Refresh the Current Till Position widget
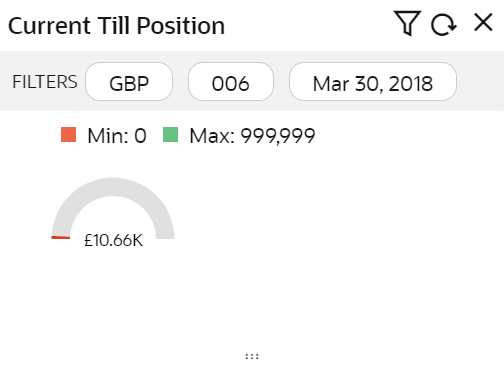The image size is (504, 373). tap(444, 25)
